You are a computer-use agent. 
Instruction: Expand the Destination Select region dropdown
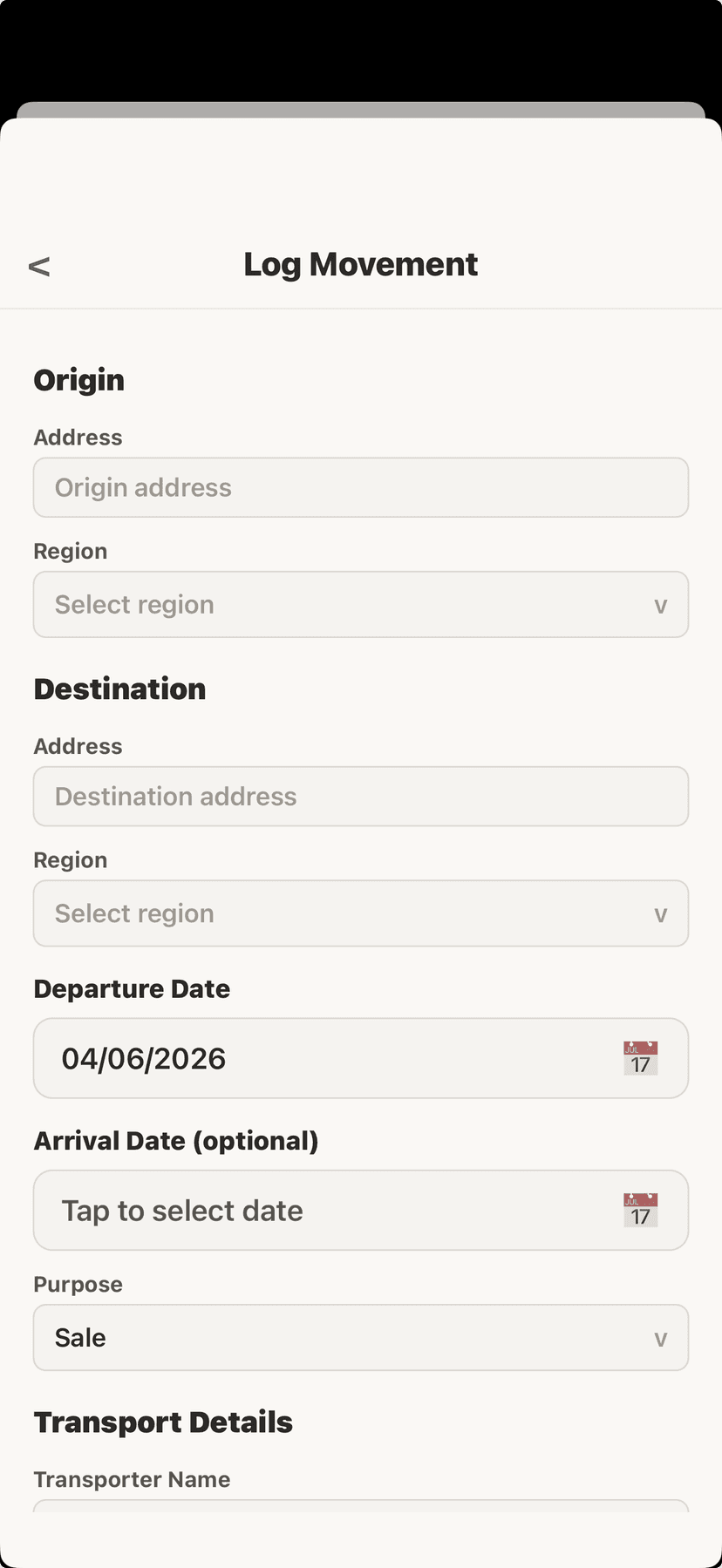349,913
